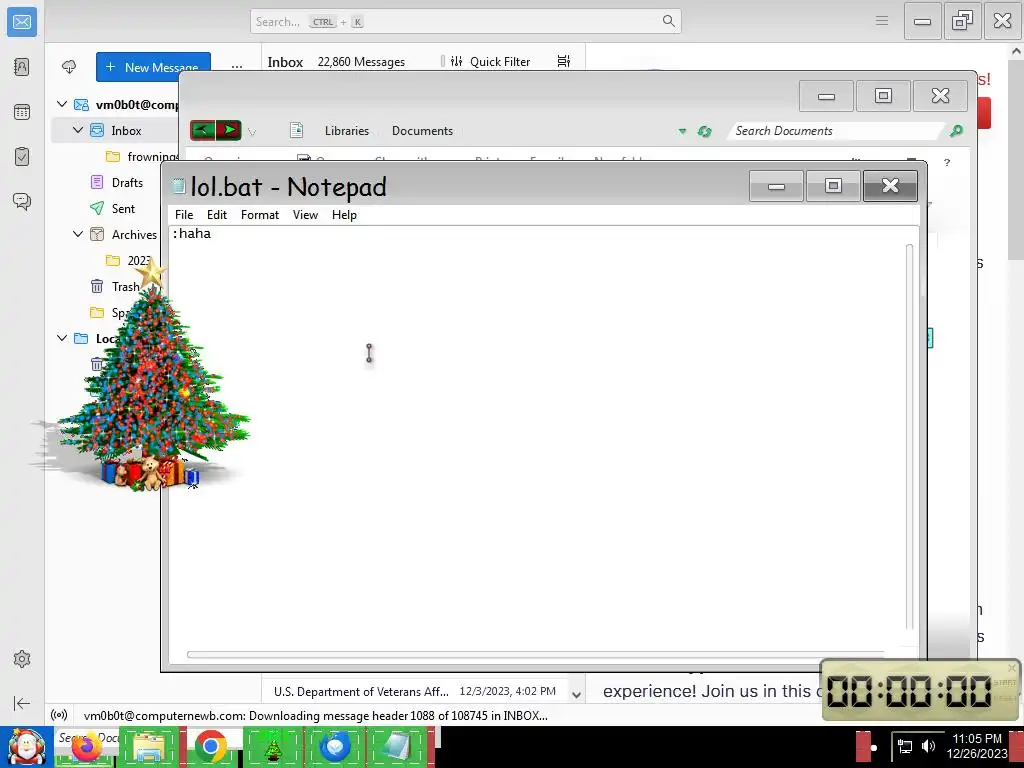Image resolution: width=1024 pixels, height=768 pixels.
Task: Collapse Local Folders tree
Action: 62,338
